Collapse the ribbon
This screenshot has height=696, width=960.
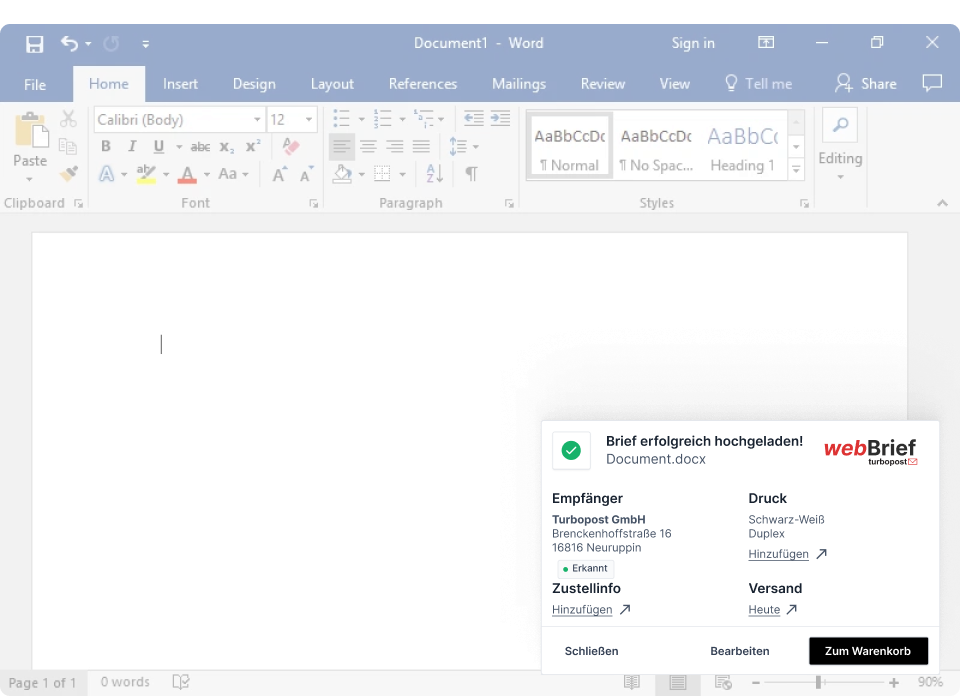942,203
